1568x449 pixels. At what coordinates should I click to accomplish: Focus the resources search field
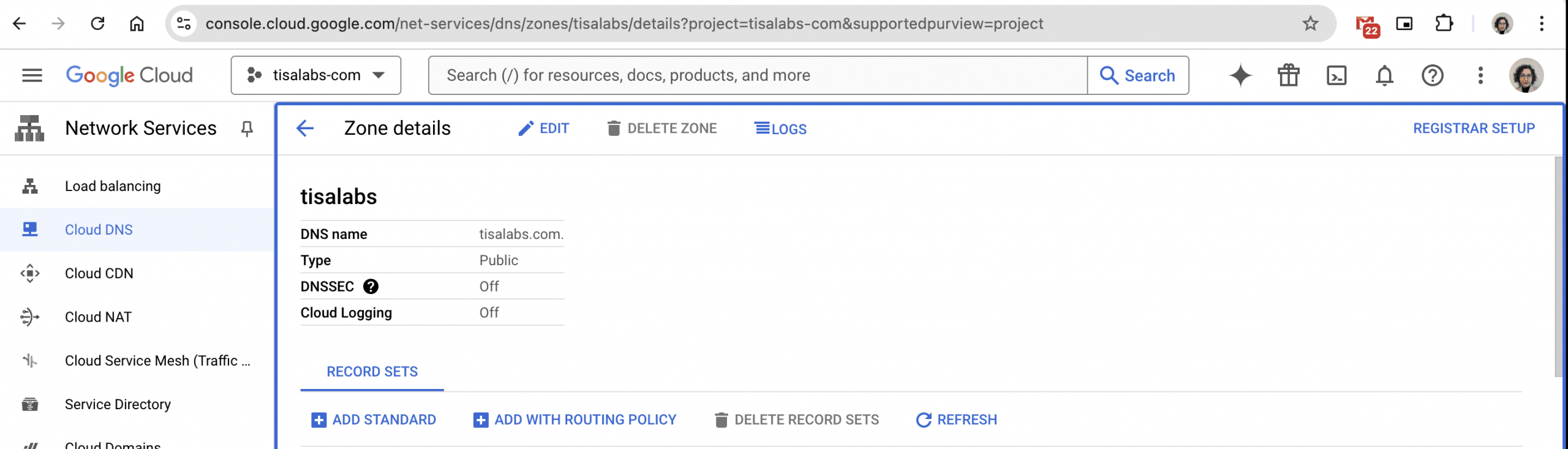coord(758,75)
